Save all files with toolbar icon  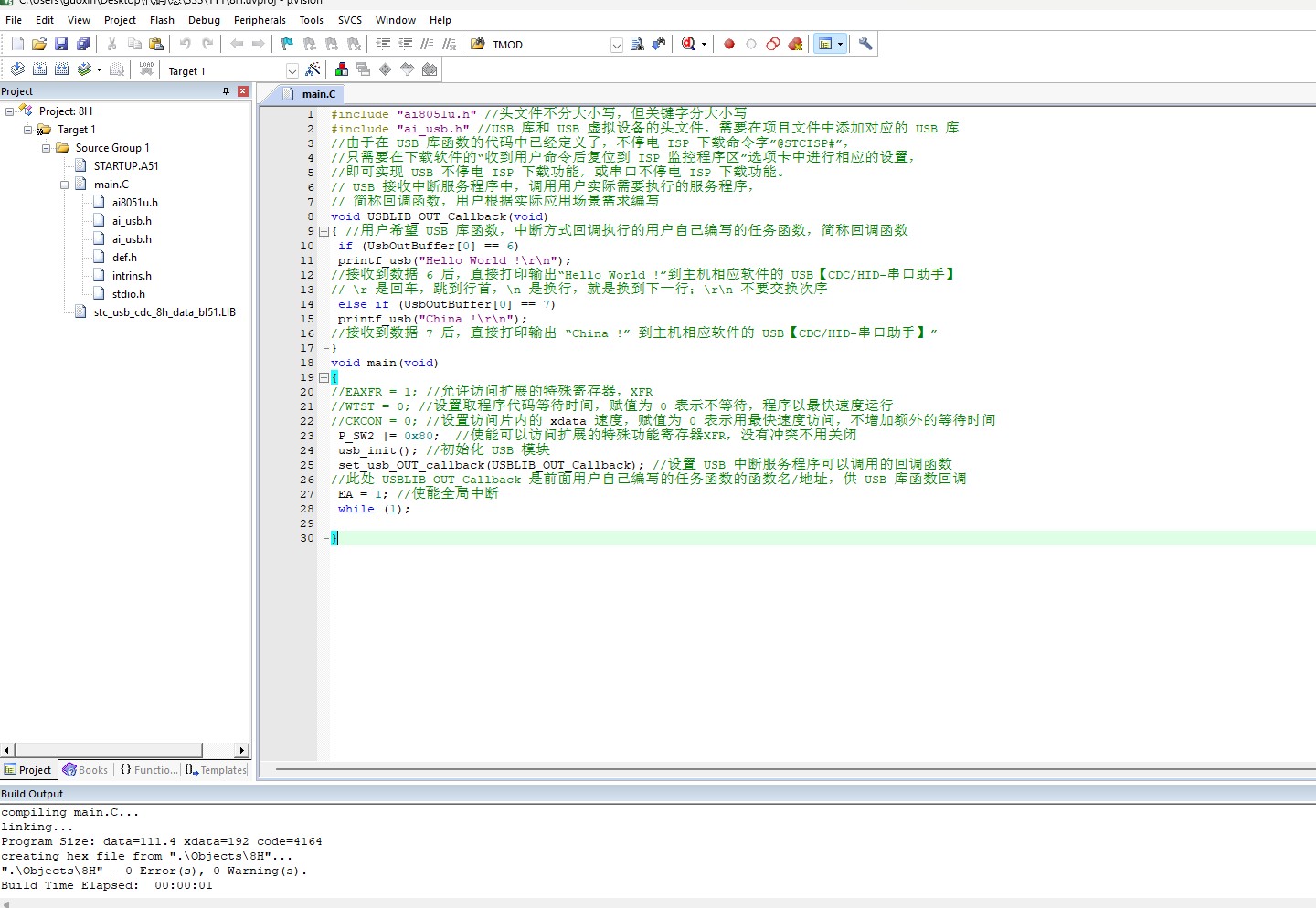[x=83, y=44]
